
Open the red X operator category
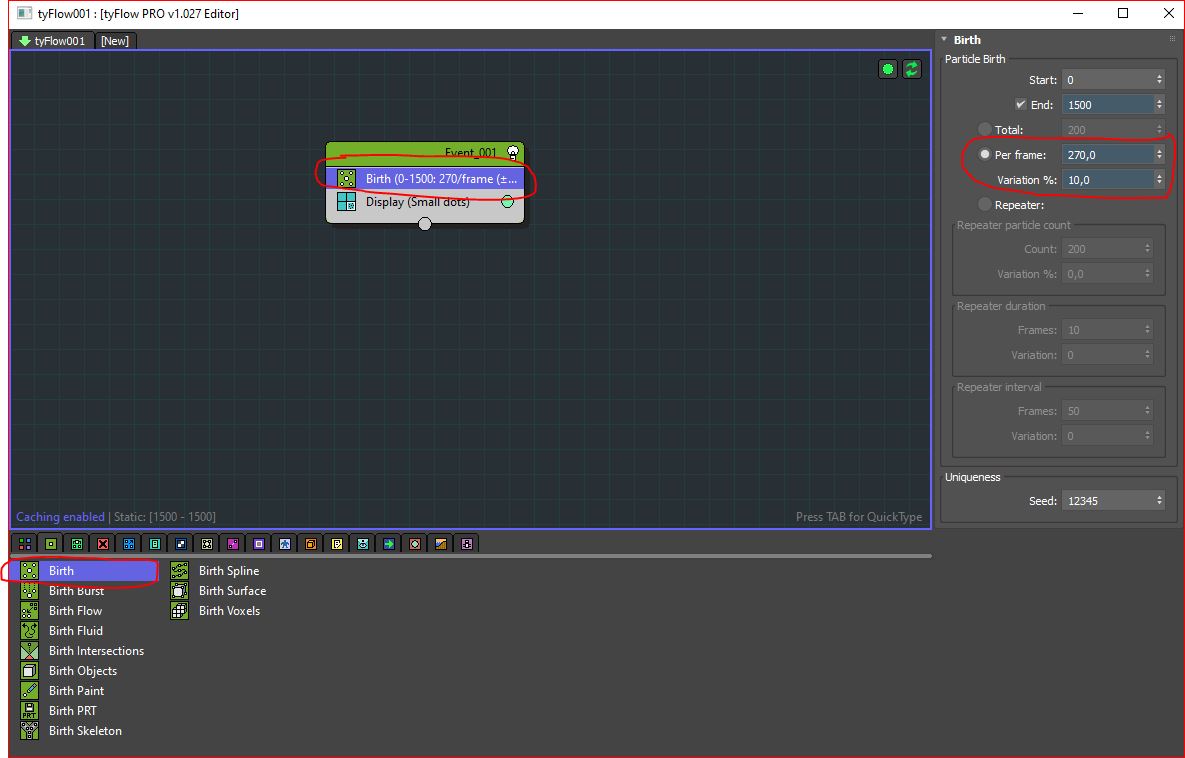click(x=103, y=543)
